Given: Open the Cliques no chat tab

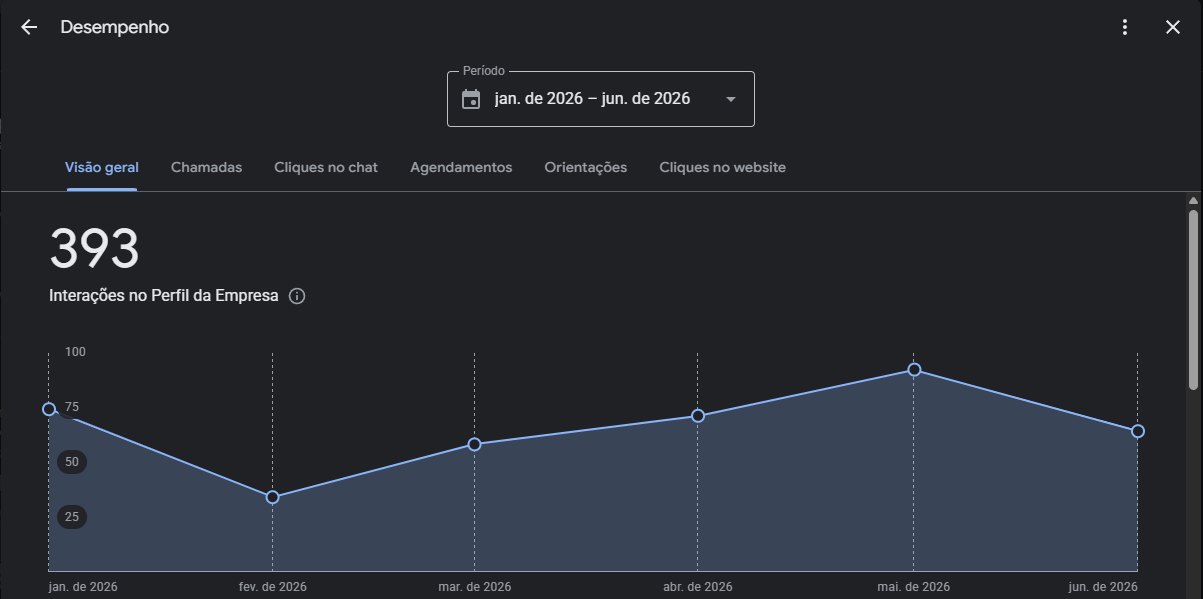Looking at the screenshot, I should [x=326, y=167].
